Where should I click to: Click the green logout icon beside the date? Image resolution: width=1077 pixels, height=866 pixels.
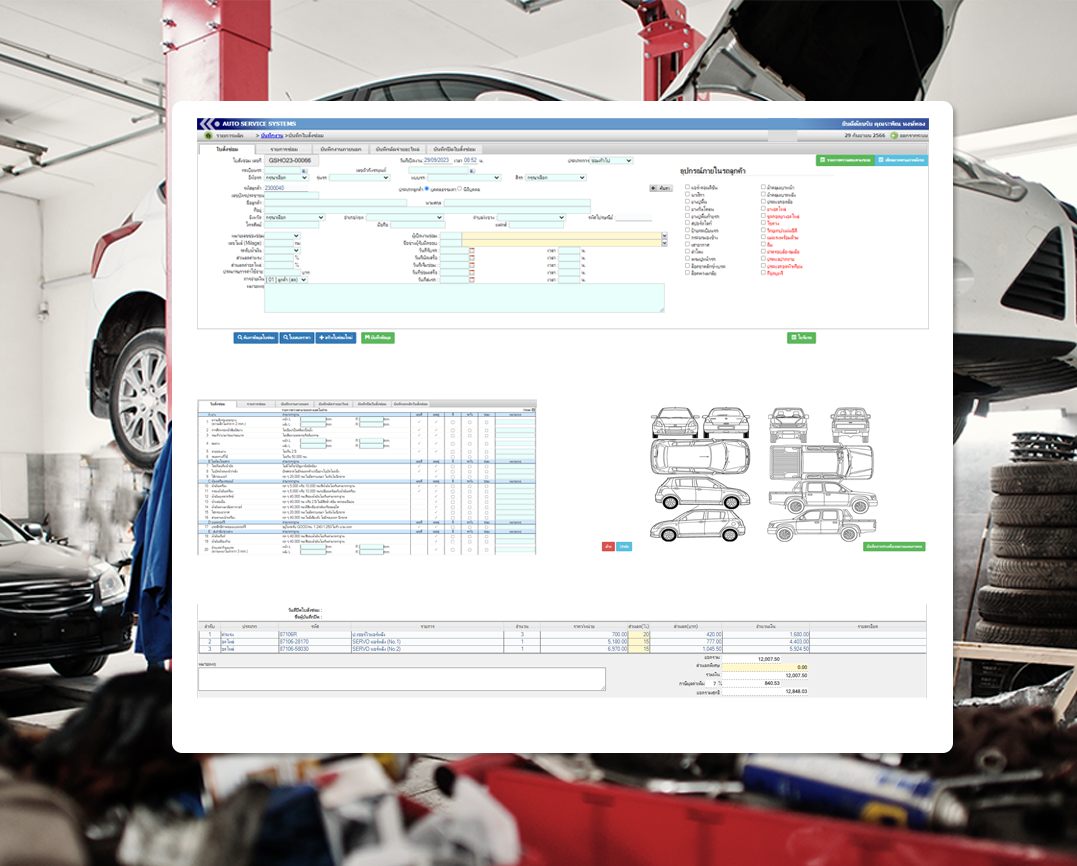[x=894, y=136]
